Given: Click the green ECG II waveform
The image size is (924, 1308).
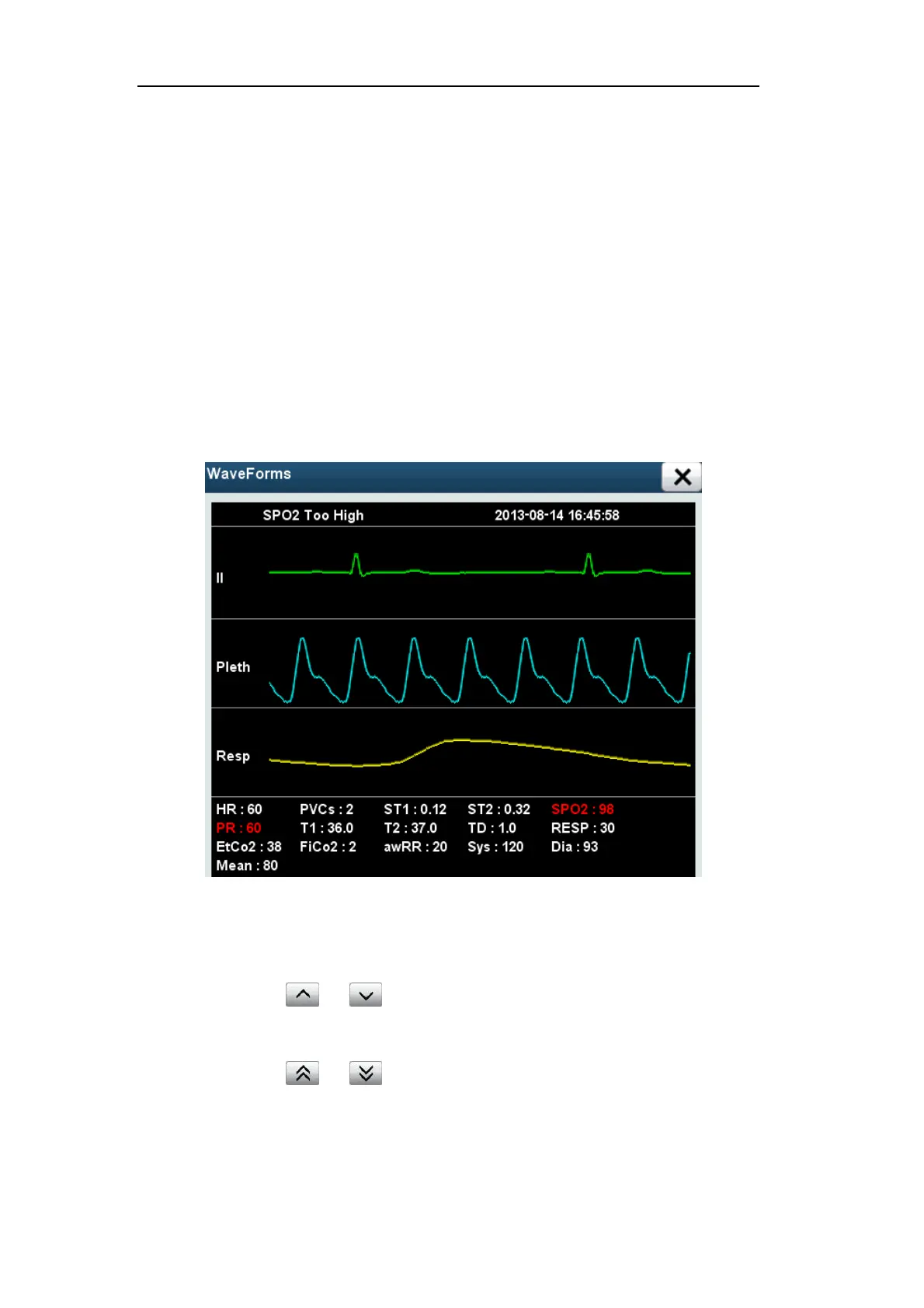Looking at the screenshot, I should 479,566.
